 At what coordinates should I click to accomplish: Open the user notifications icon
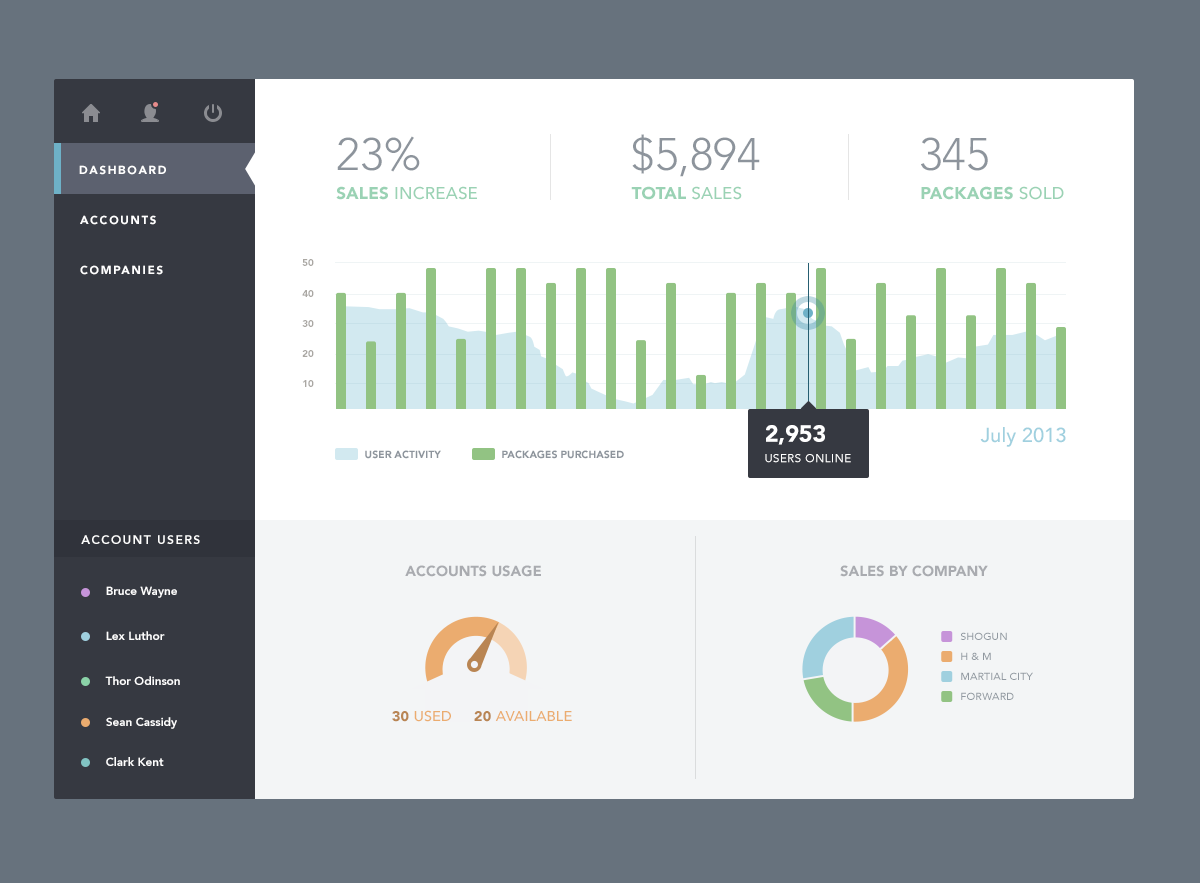[150, 113]
